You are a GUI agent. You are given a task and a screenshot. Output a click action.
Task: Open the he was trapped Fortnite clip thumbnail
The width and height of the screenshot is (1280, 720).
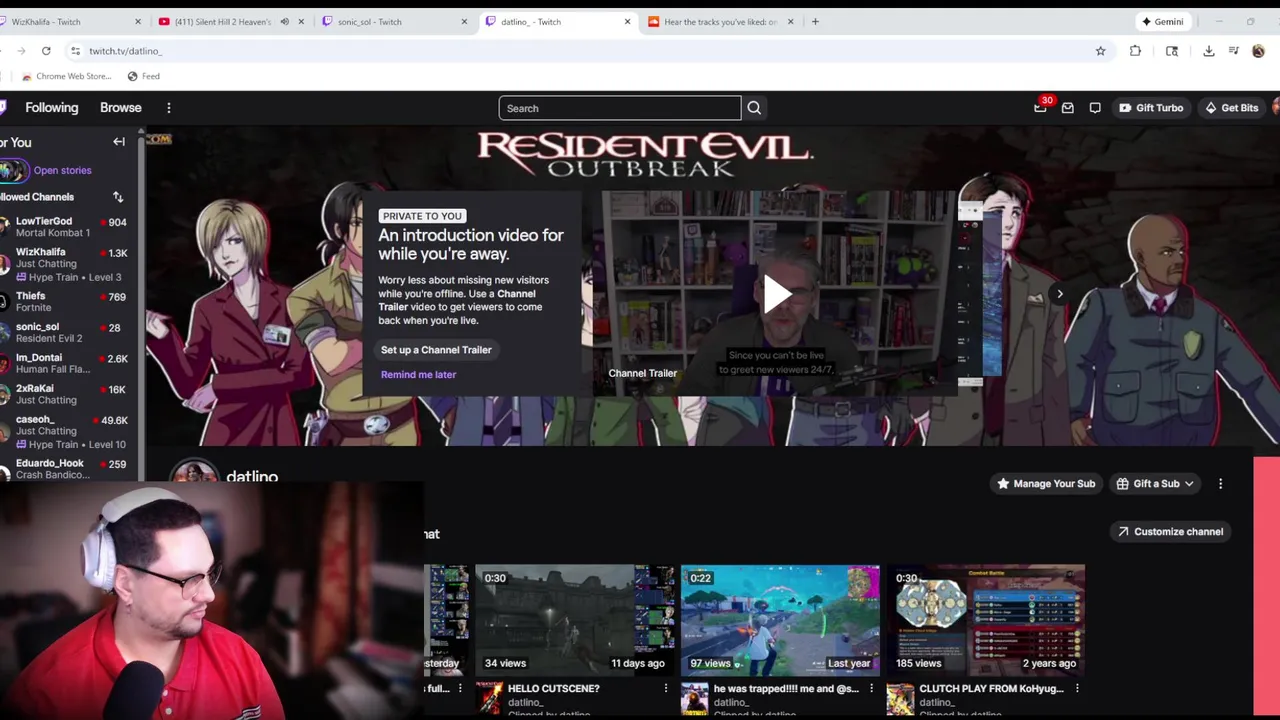[x=780, y=620]
